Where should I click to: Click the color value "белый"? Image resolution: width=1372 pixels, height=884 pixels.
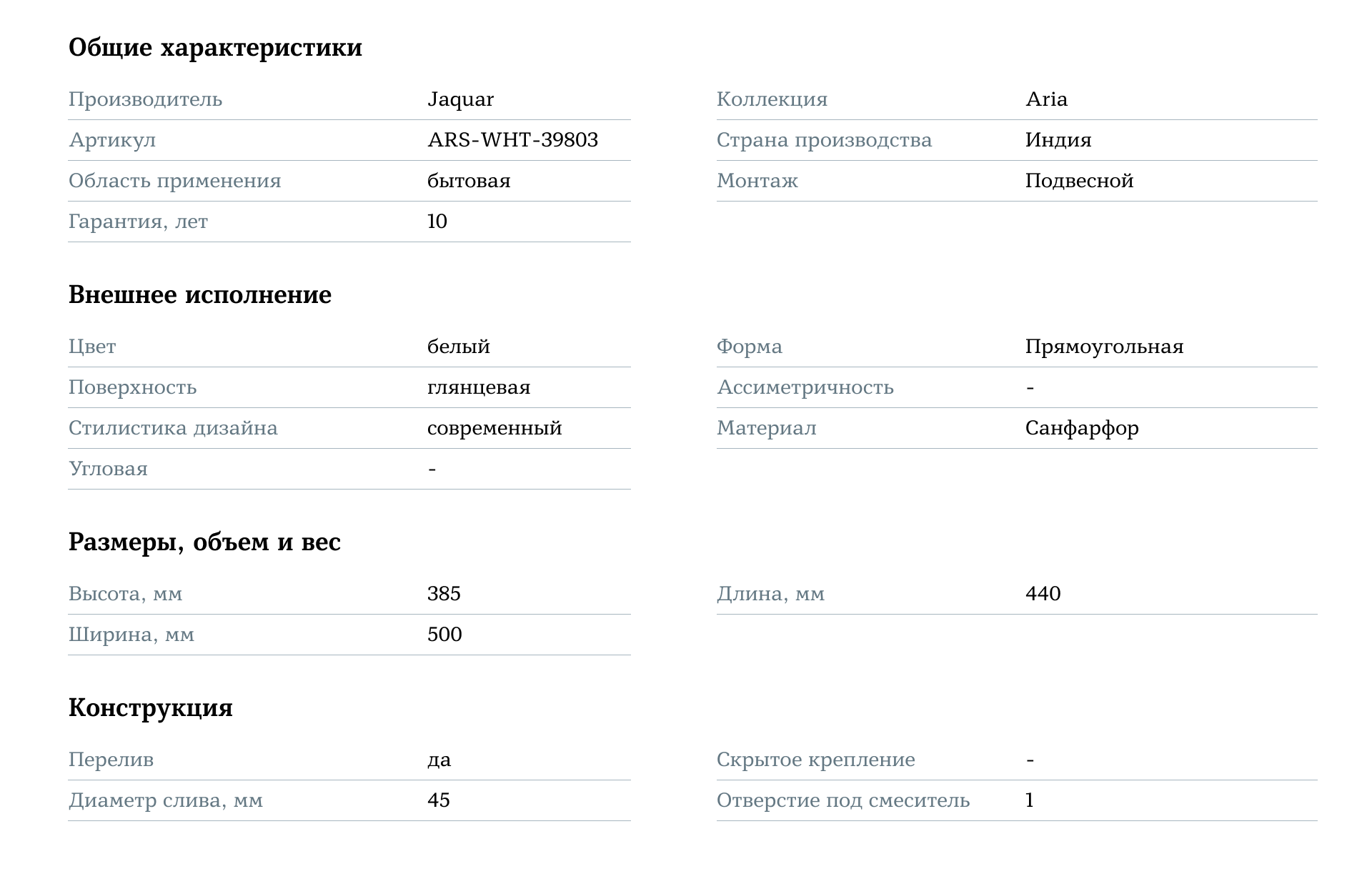[x=458, y=347]
